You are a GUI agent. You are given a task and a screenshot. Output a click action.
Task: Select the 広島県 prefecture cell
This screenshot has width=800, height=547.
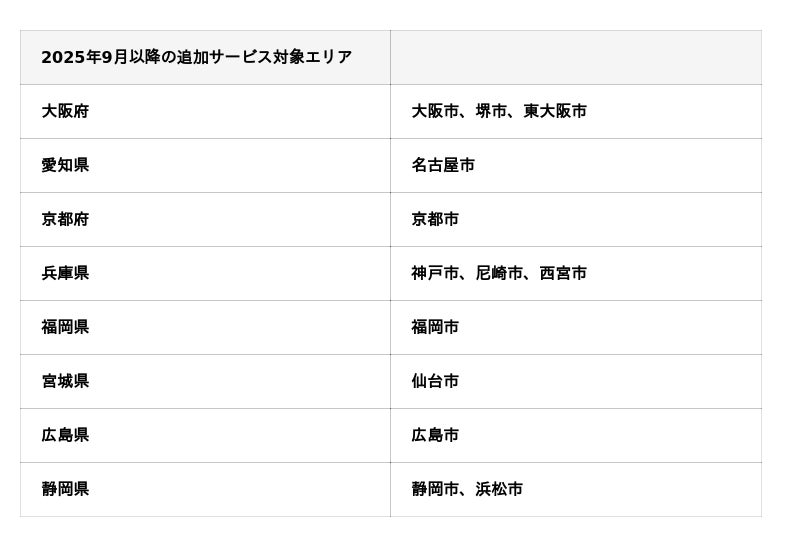[x=65, y=435]
